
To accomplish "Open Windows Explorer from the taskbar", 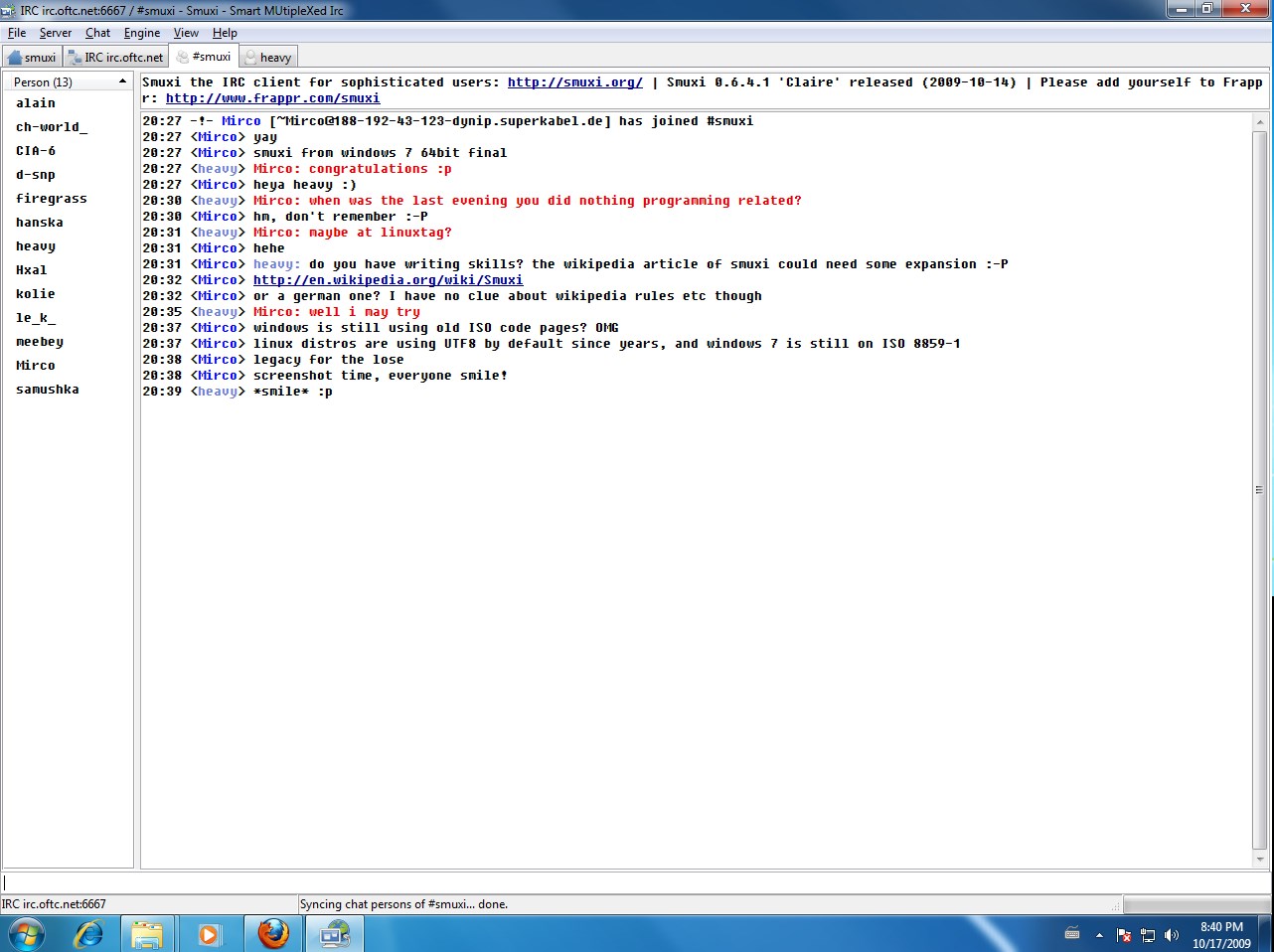I will pos(147,934).
